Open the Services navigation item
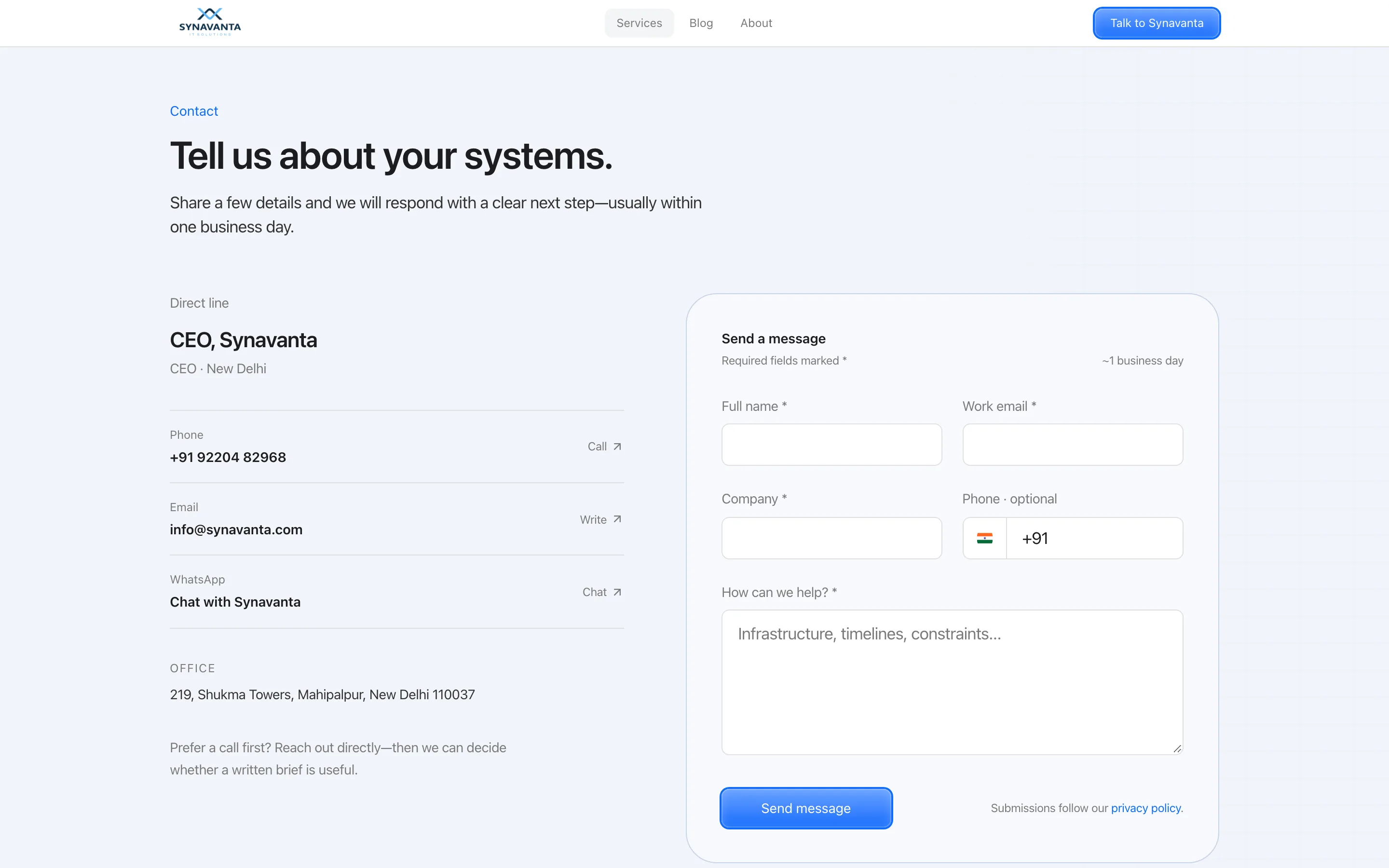Screen dimensions: 1389x868 [x=639, y=23]
